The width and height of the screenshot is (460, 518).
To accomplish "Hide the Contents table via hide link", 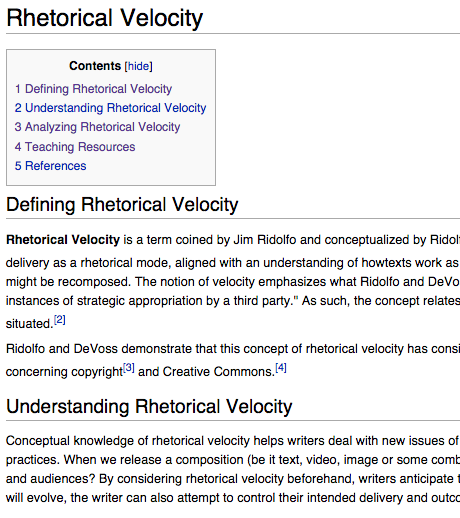I will click(x=138, y=66).
